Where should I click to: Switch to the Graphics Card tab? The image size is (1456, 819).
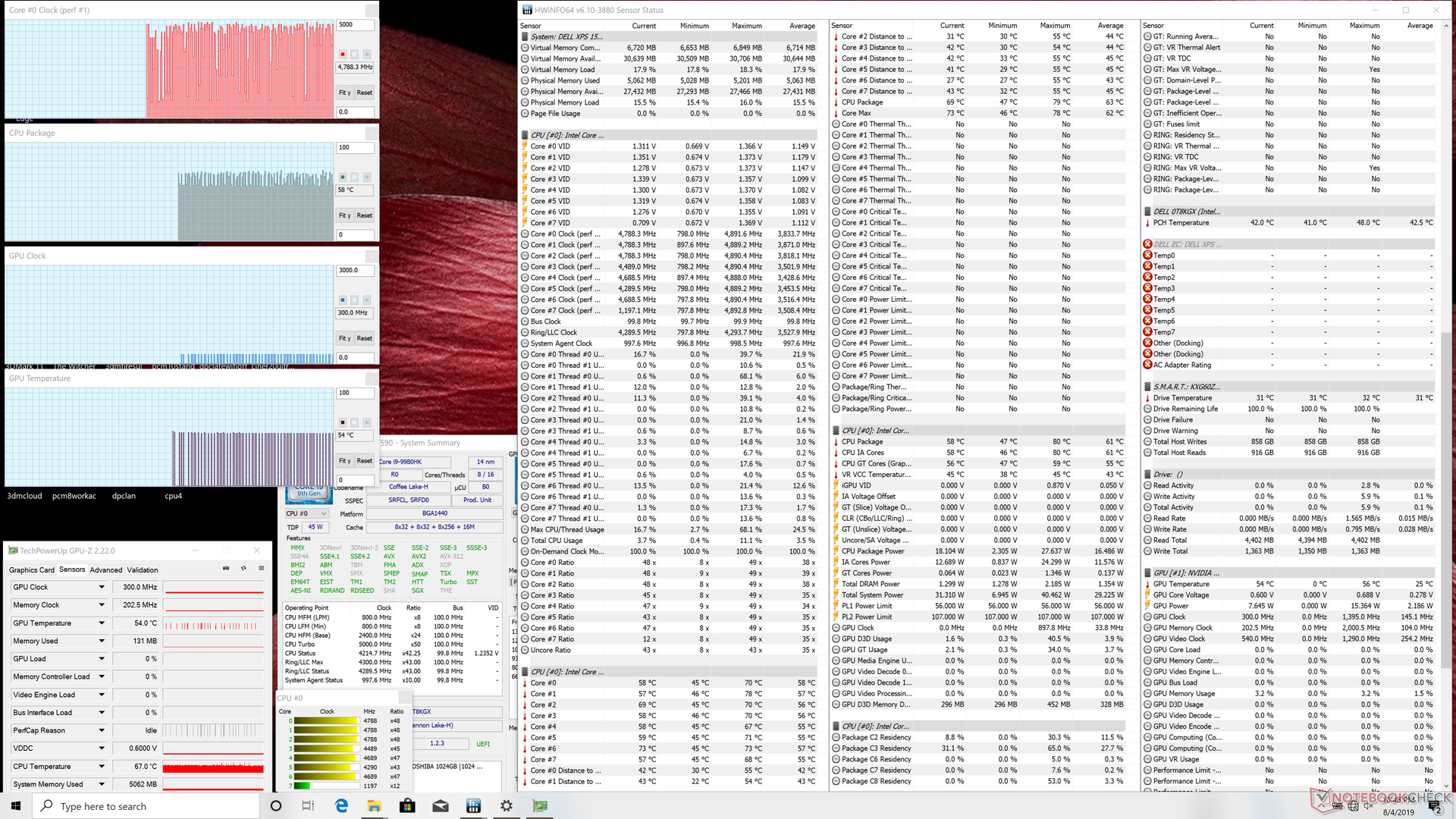pyautogui.click(x=31, y=570)
